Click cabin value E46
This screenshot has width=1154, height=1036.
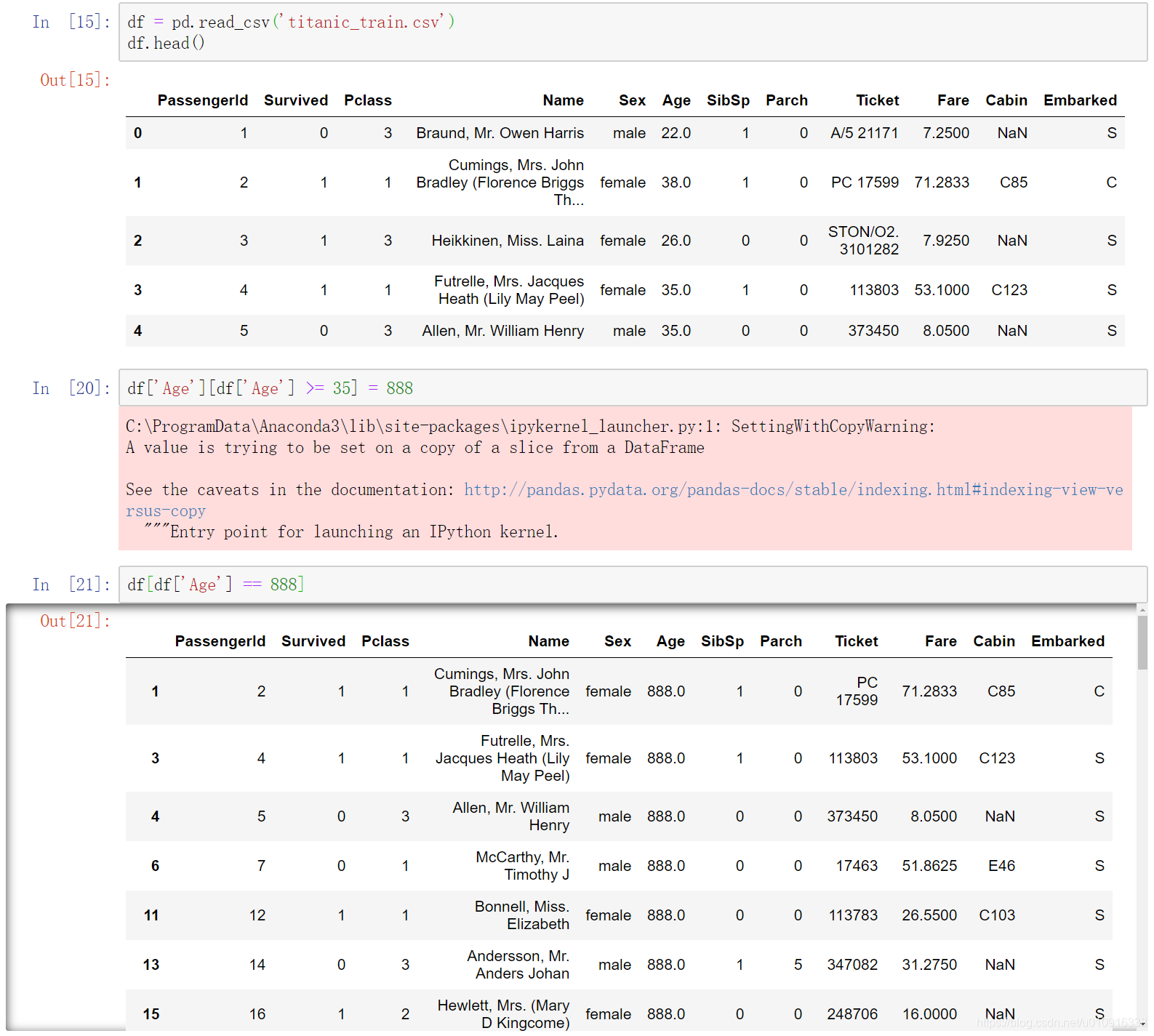click(x=1001, y=866)
